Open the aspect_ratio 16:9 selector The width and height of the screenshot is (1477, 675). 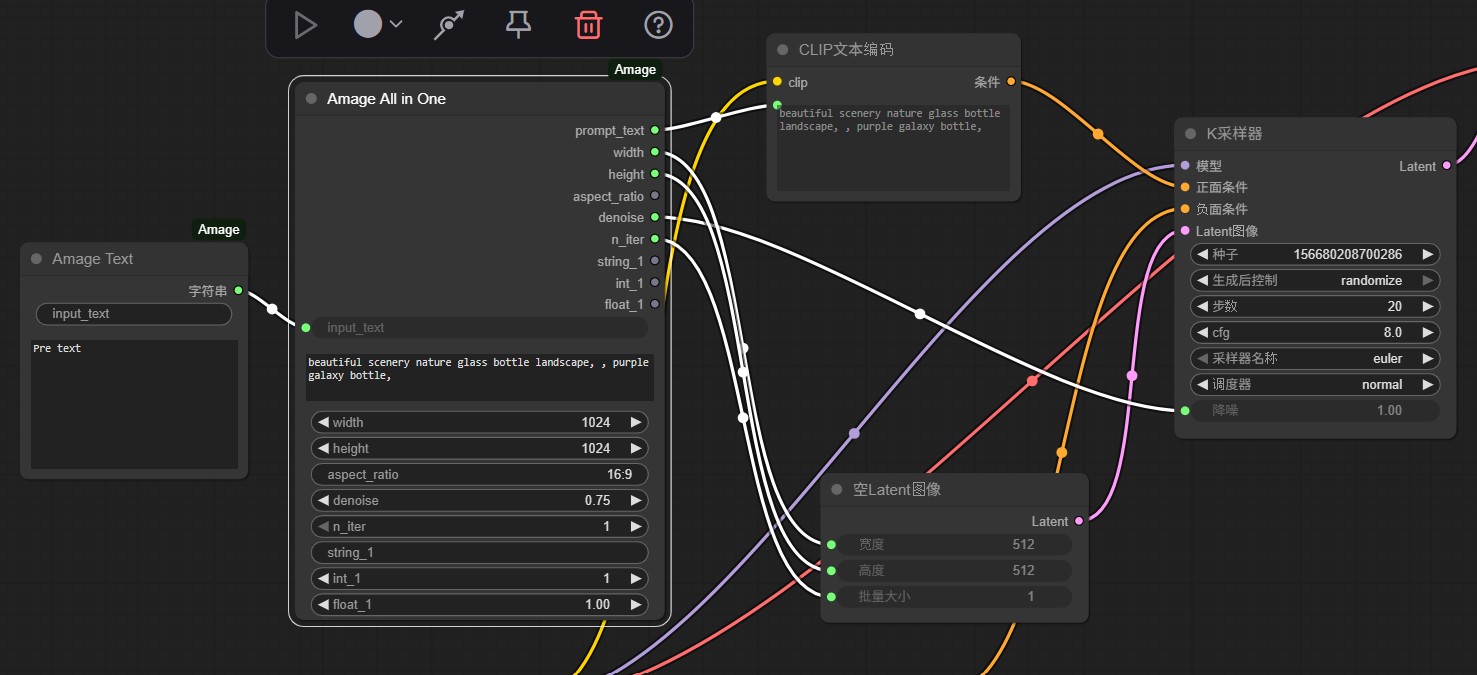480,475
